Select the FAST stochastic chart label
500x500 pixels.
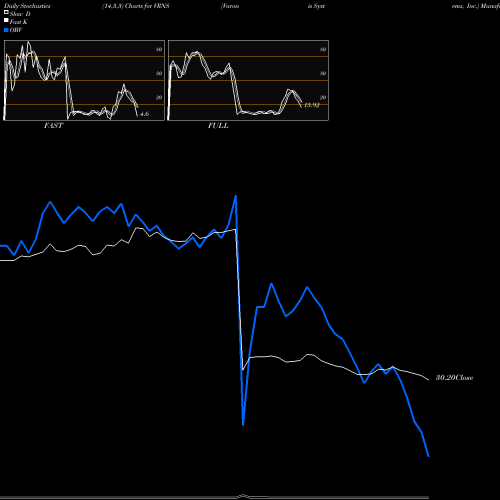(53, 126)
